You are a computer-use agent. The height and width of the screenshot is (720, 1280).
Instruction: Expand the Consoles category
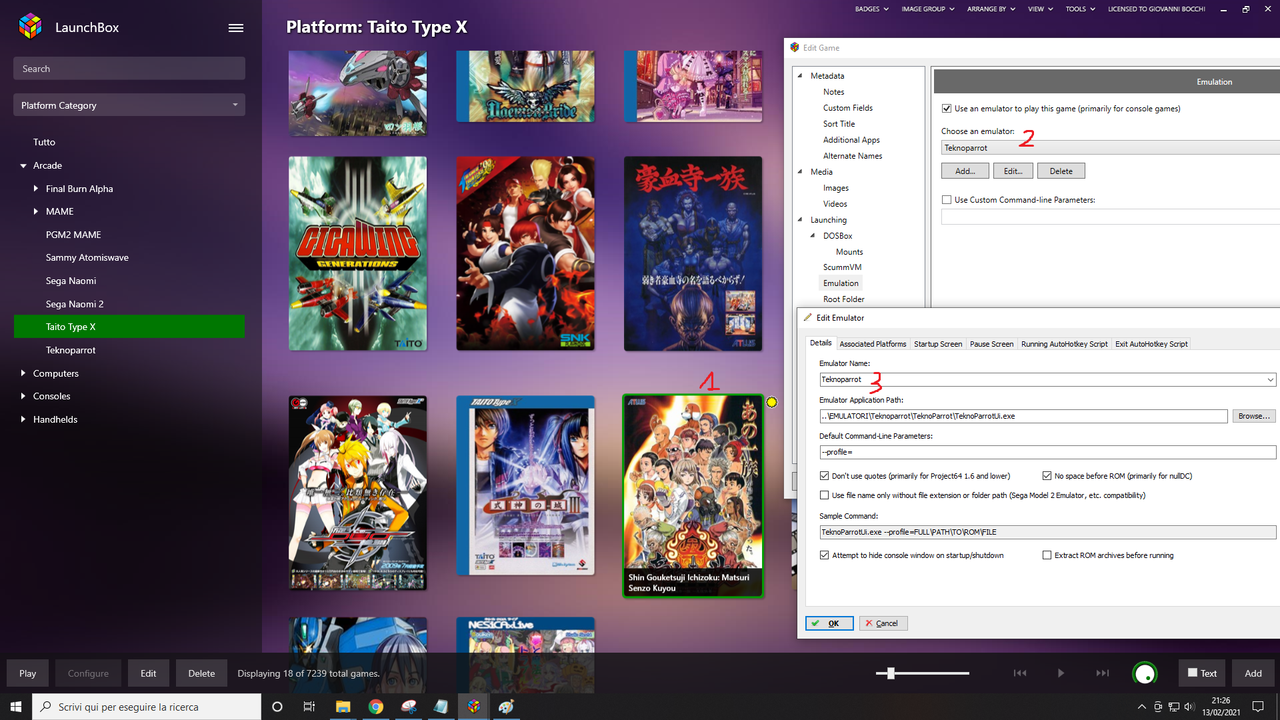tap(24, 397)
